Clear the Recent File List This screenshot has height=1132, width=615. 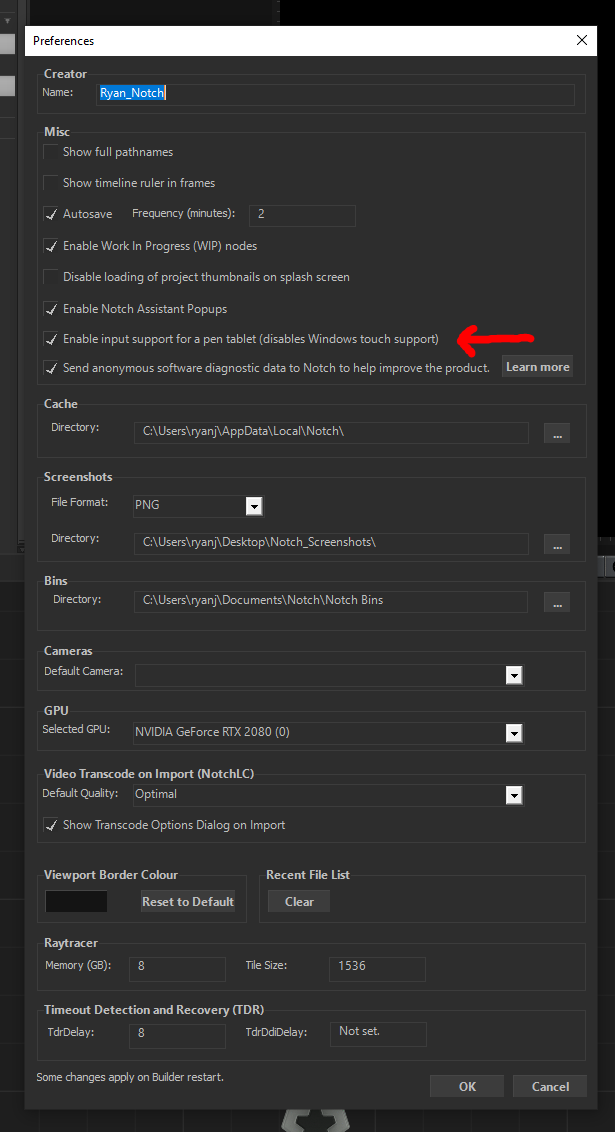pos(299,902)
